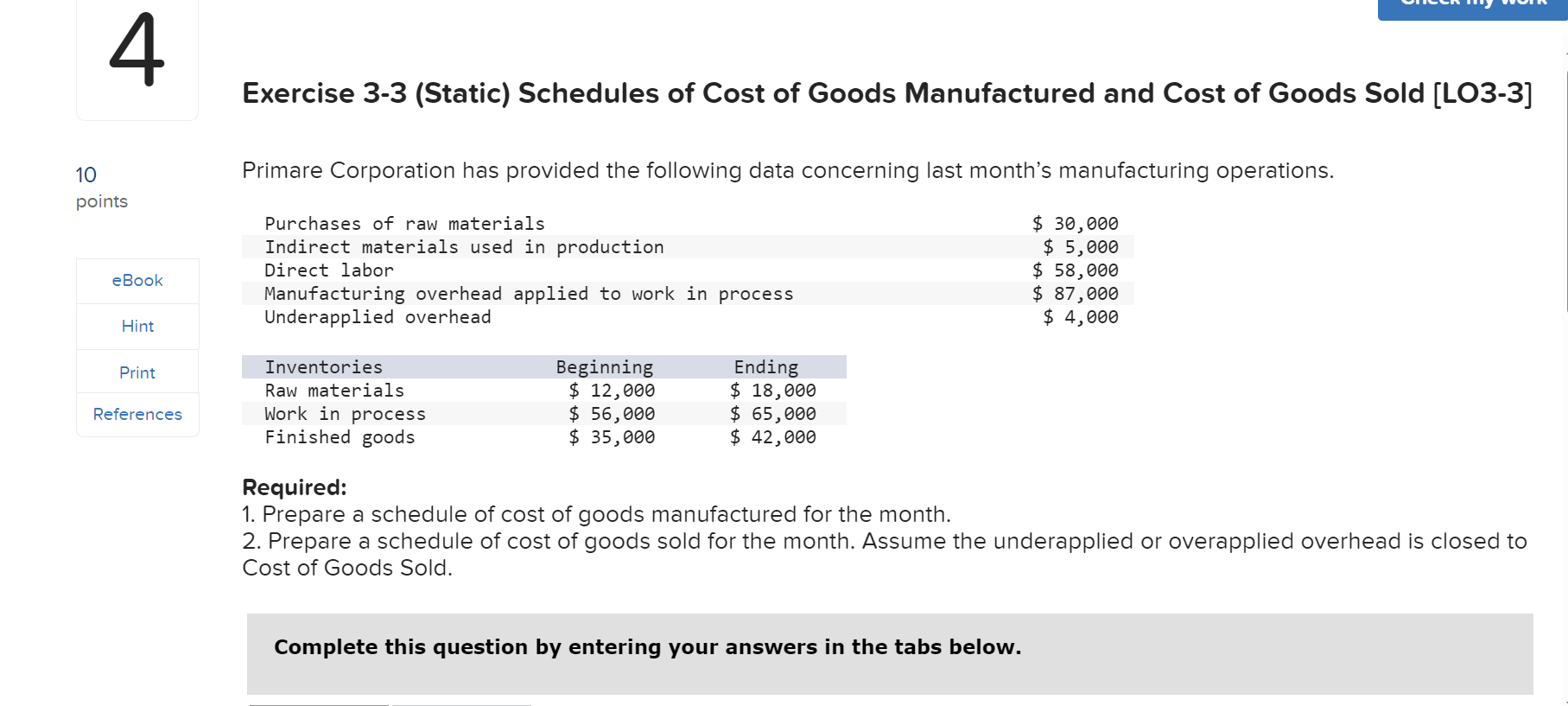Viewport: 1568px width, 706px height.
Task: Click the Inventories table header
Action: pos(323,366)
